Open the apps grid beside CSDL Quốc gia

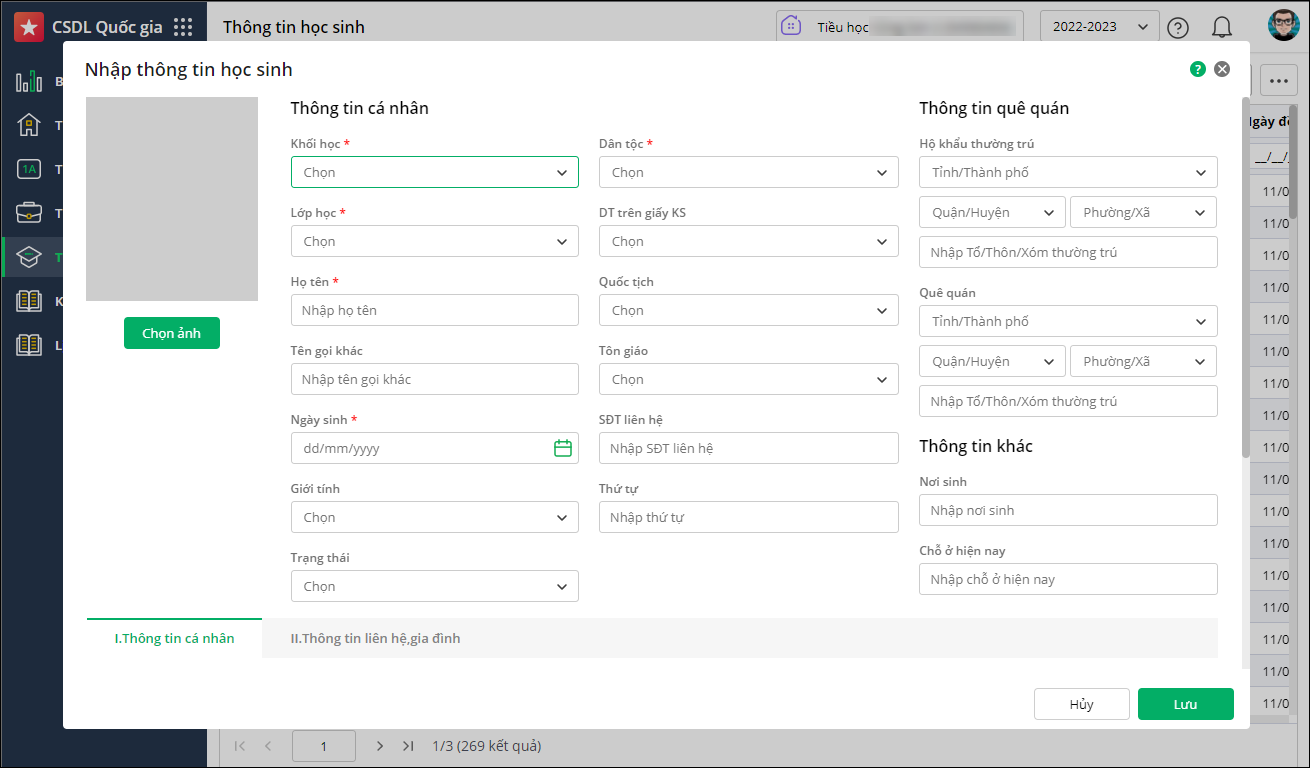183,27
